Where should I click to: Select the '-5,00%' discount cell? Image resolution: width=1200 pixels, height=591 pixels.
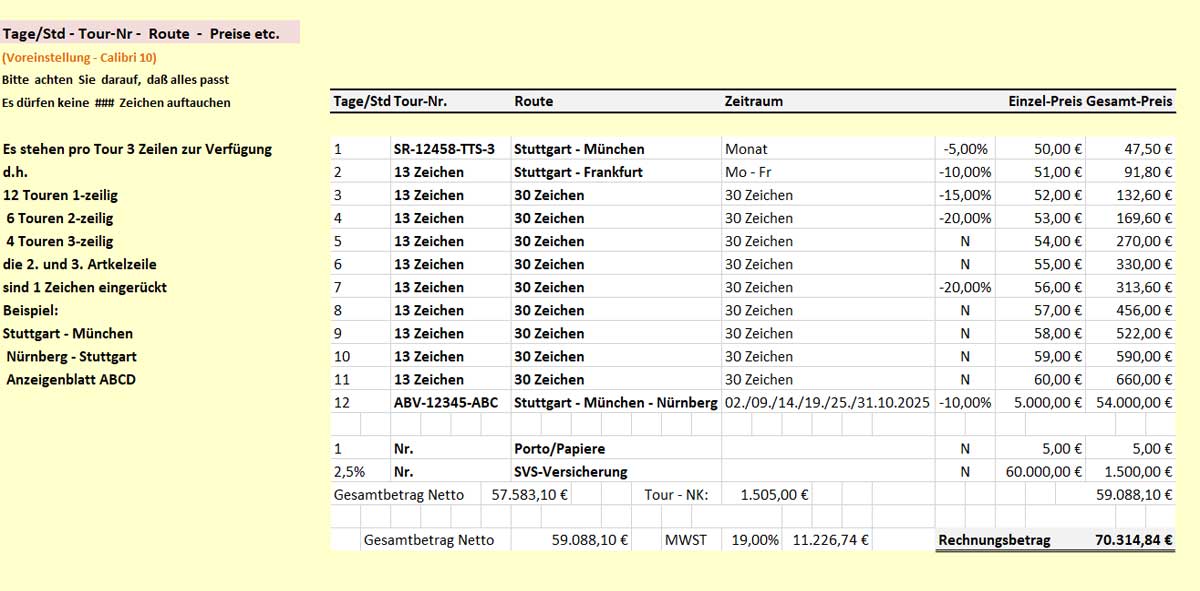point(966,149)
